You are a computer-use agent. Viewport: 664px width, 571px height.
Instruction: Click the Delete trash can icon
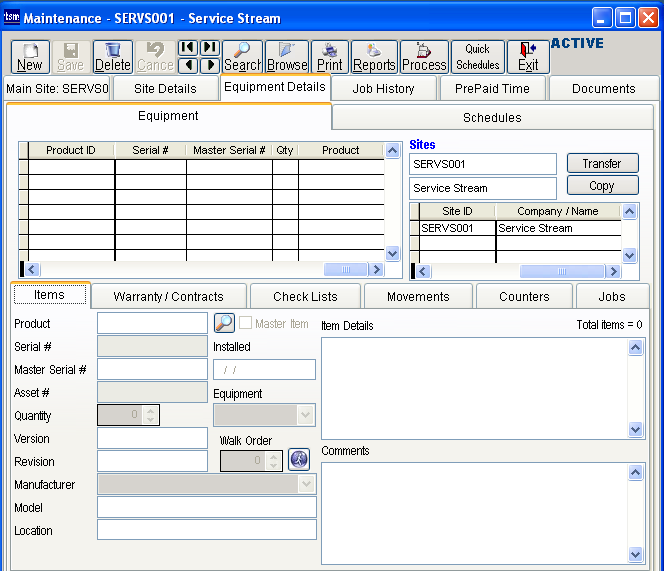(113, 56)
